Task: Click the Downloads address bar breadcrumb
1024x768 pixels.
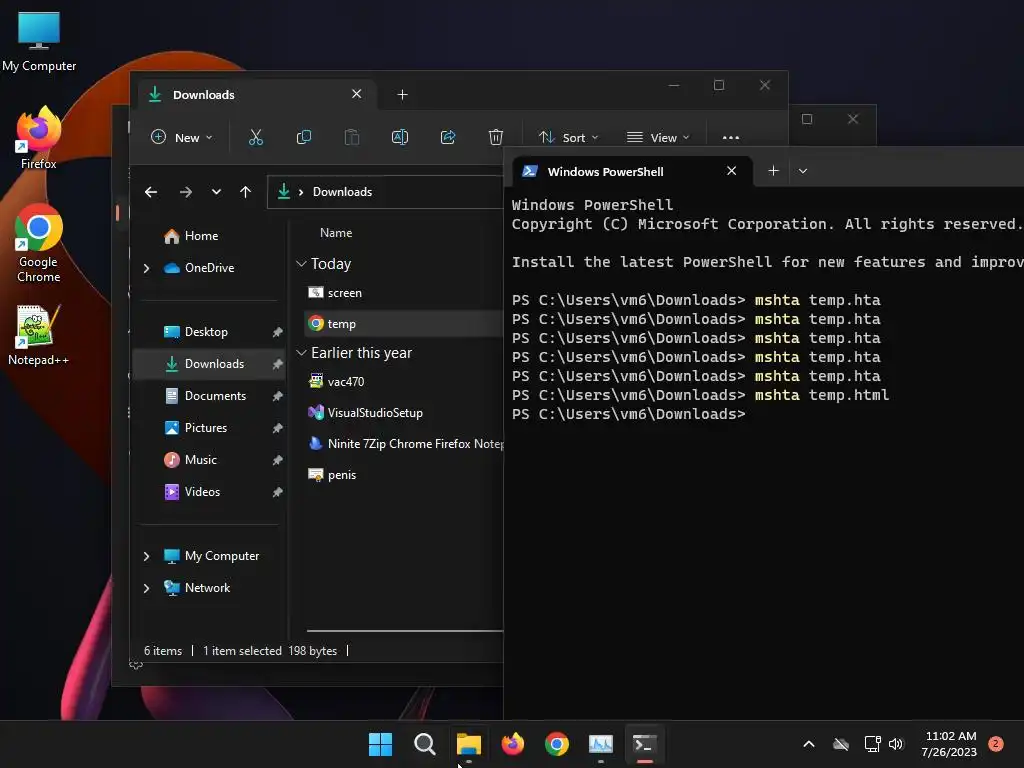Action: (342, 192)
